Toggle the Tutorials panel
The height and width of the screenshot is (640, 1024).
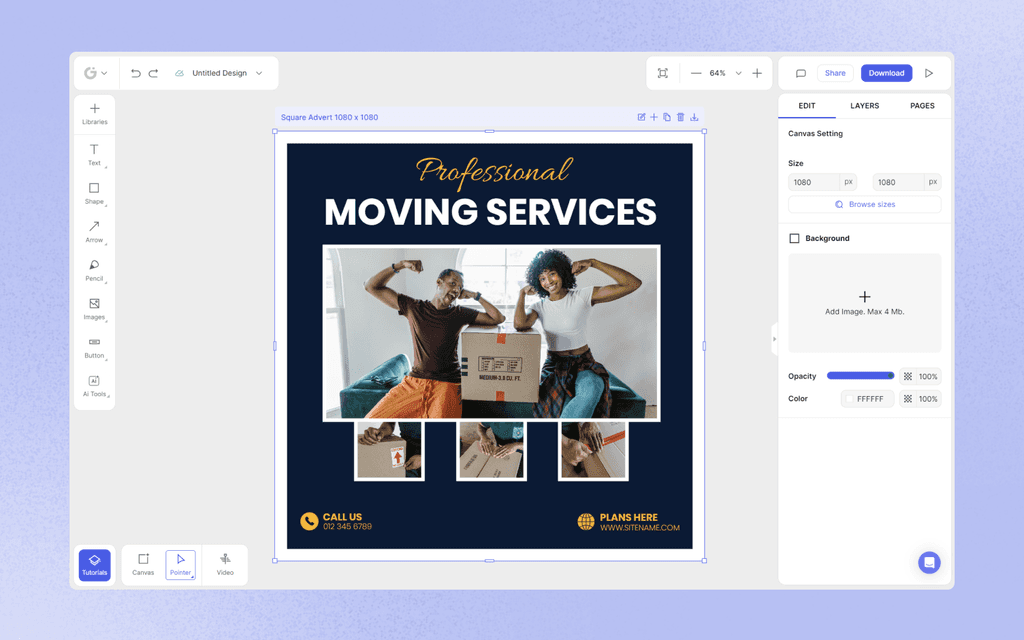point(94,563)
